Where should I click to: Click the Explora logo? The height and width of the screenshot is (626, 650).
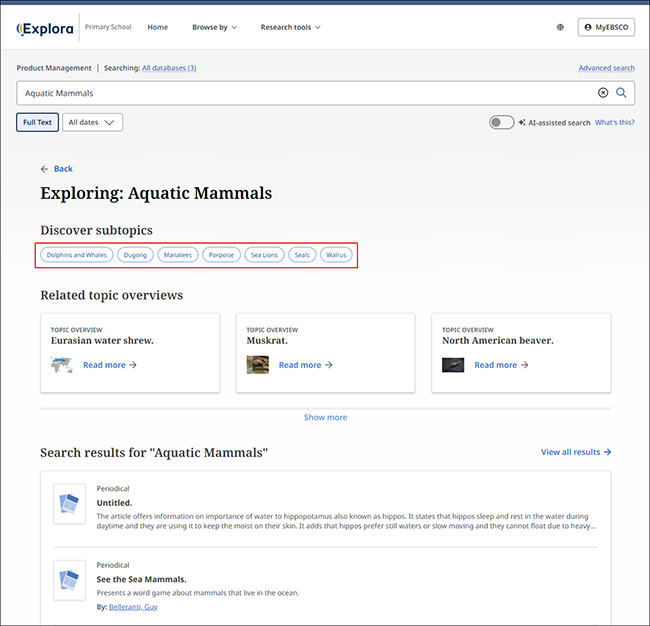(x=45, y=28)
